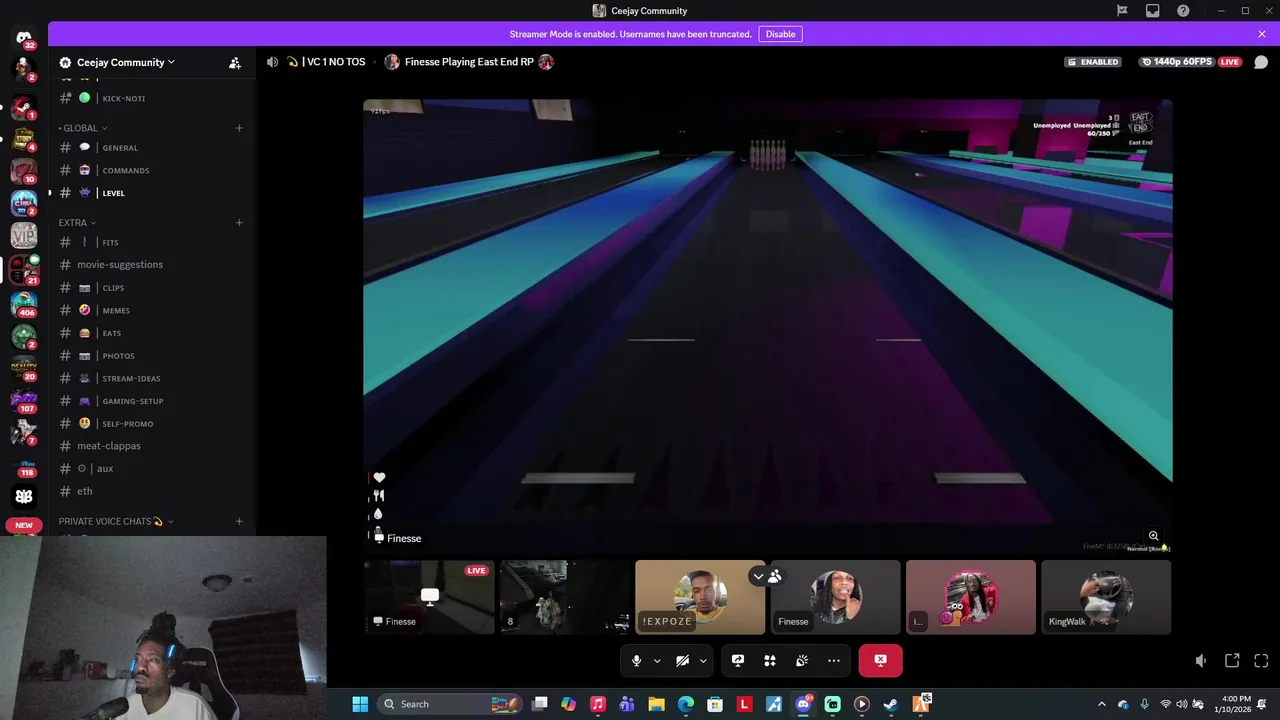The width and height of the screenshot is (1280, 720).
Task: Select the KingWalk participant tile
Action: (x=1106, y=597)
